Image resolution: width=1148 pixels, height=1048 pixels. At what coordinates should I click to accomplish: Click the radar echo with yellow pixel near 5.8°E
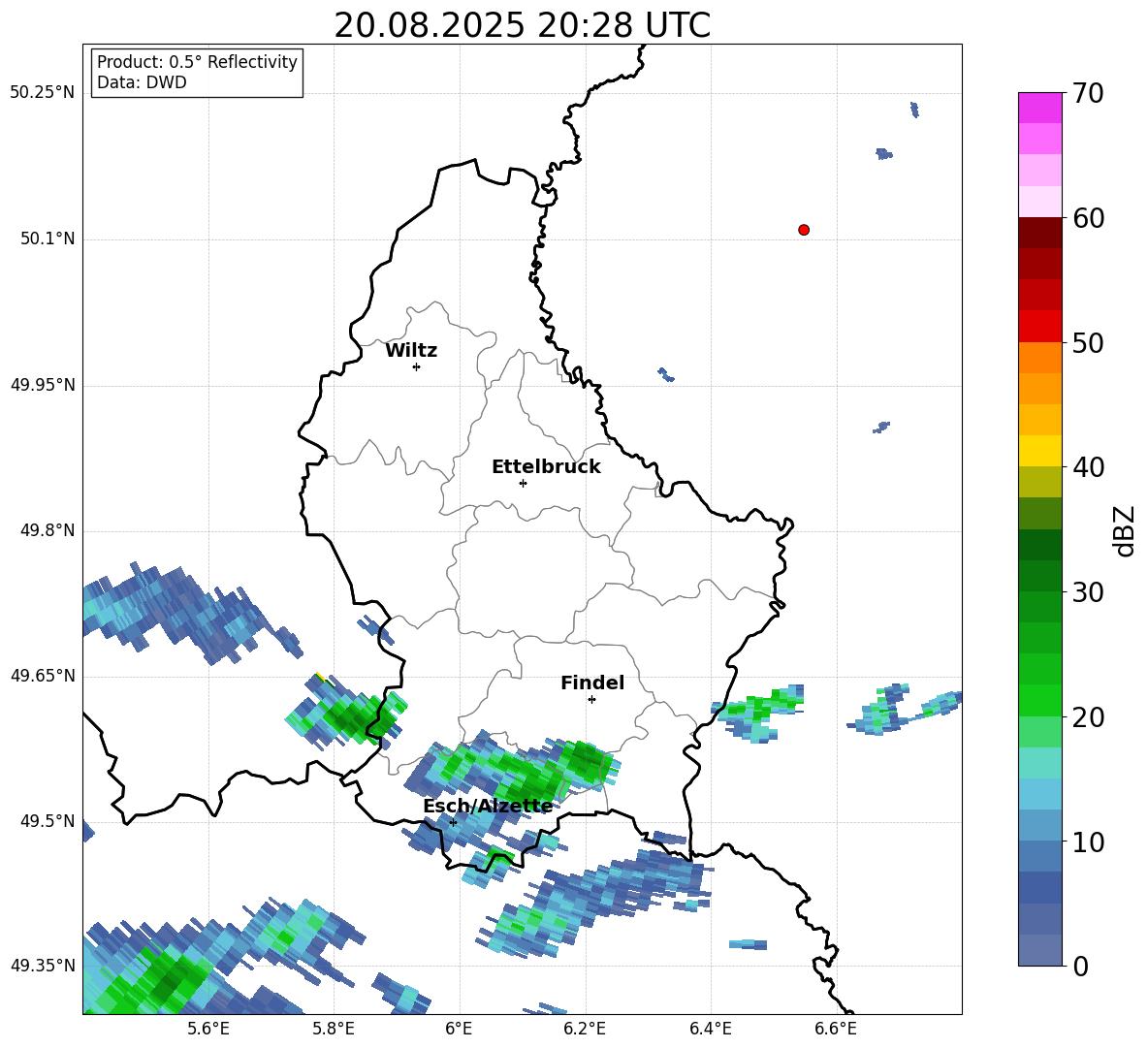pyautogui.click(x=345, y=713)
